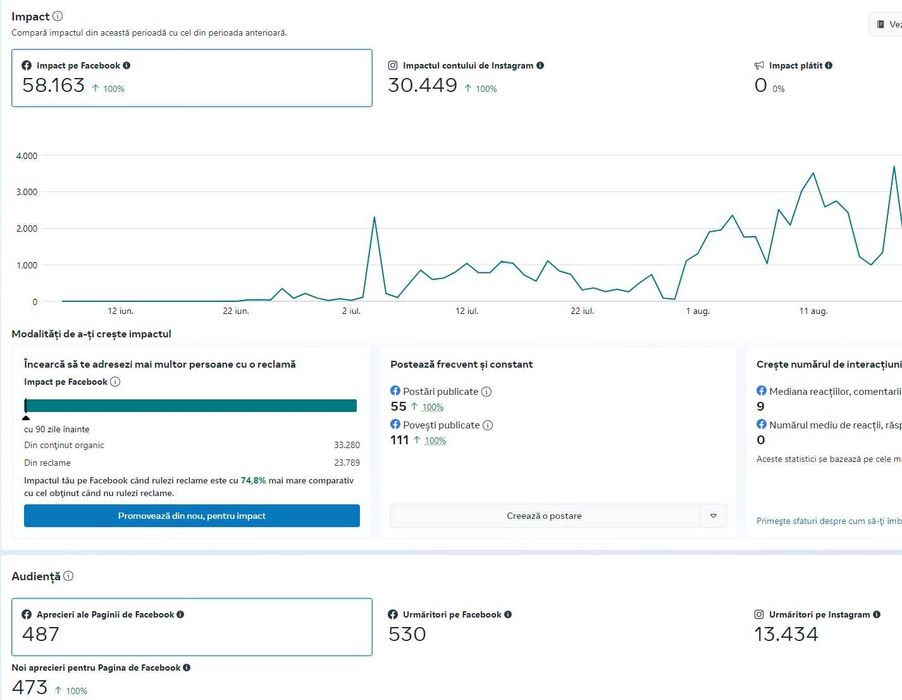
Task: Click the chart peak near 2 iul.
Action: pyautogui.click(x=374, y=218)
